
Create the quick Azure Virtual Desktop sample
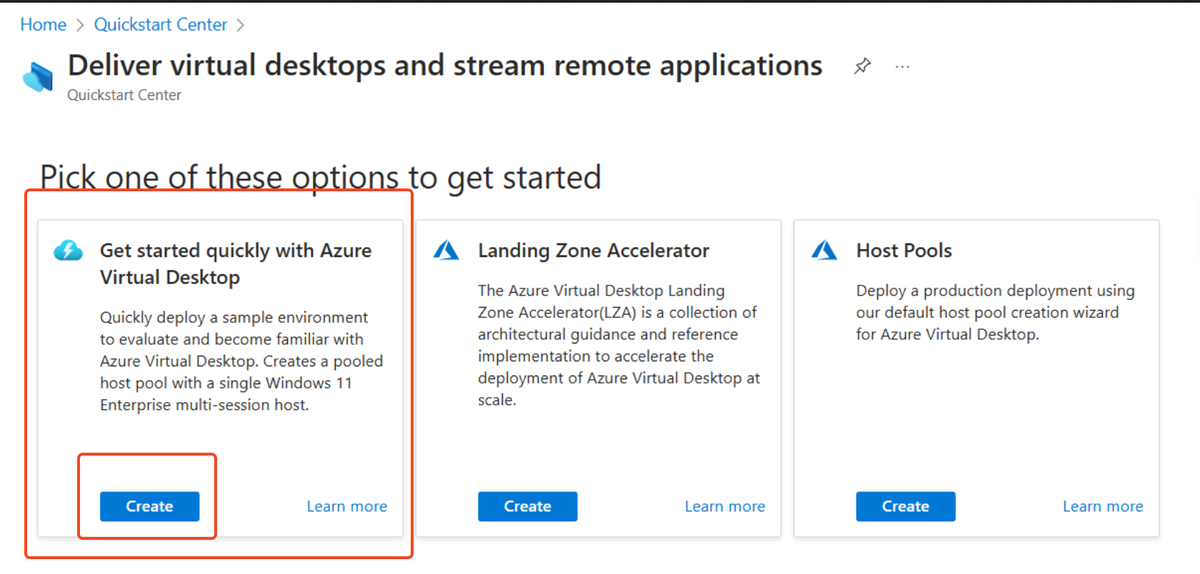150,506
